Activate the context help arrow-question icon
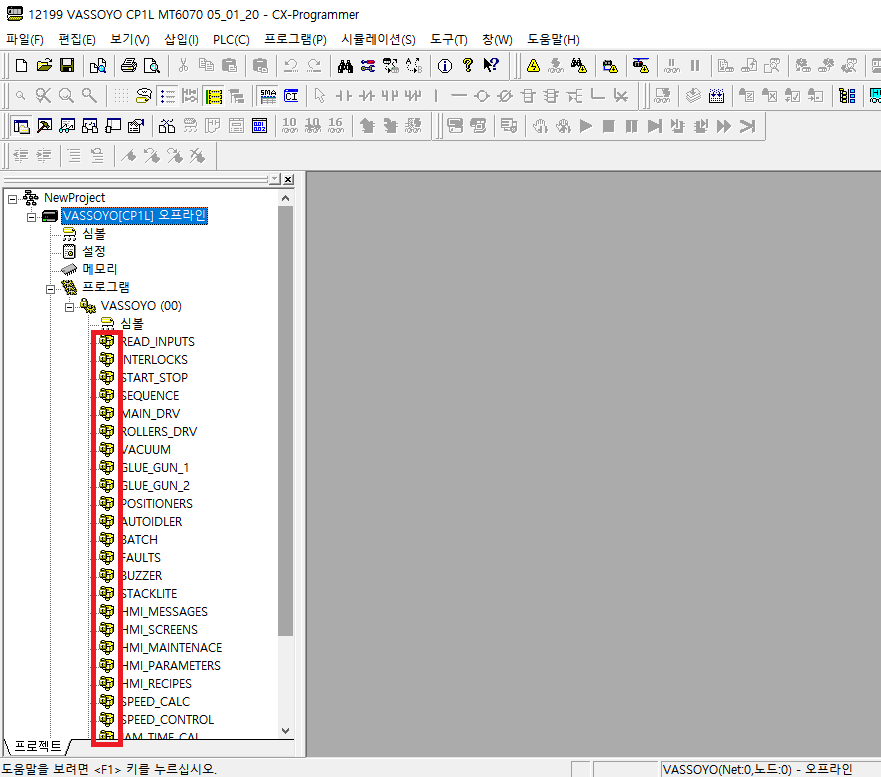The height and width of the screenshot is (777, 881). (491, 66)
